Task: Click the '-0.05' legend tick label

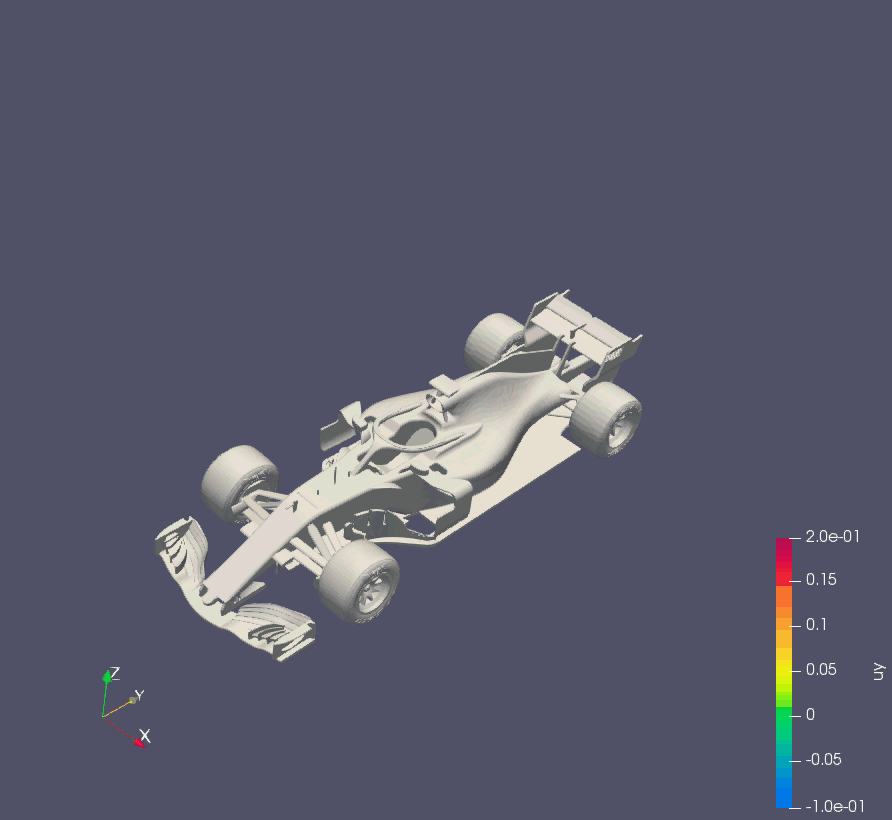Action: tap(823, 760)
